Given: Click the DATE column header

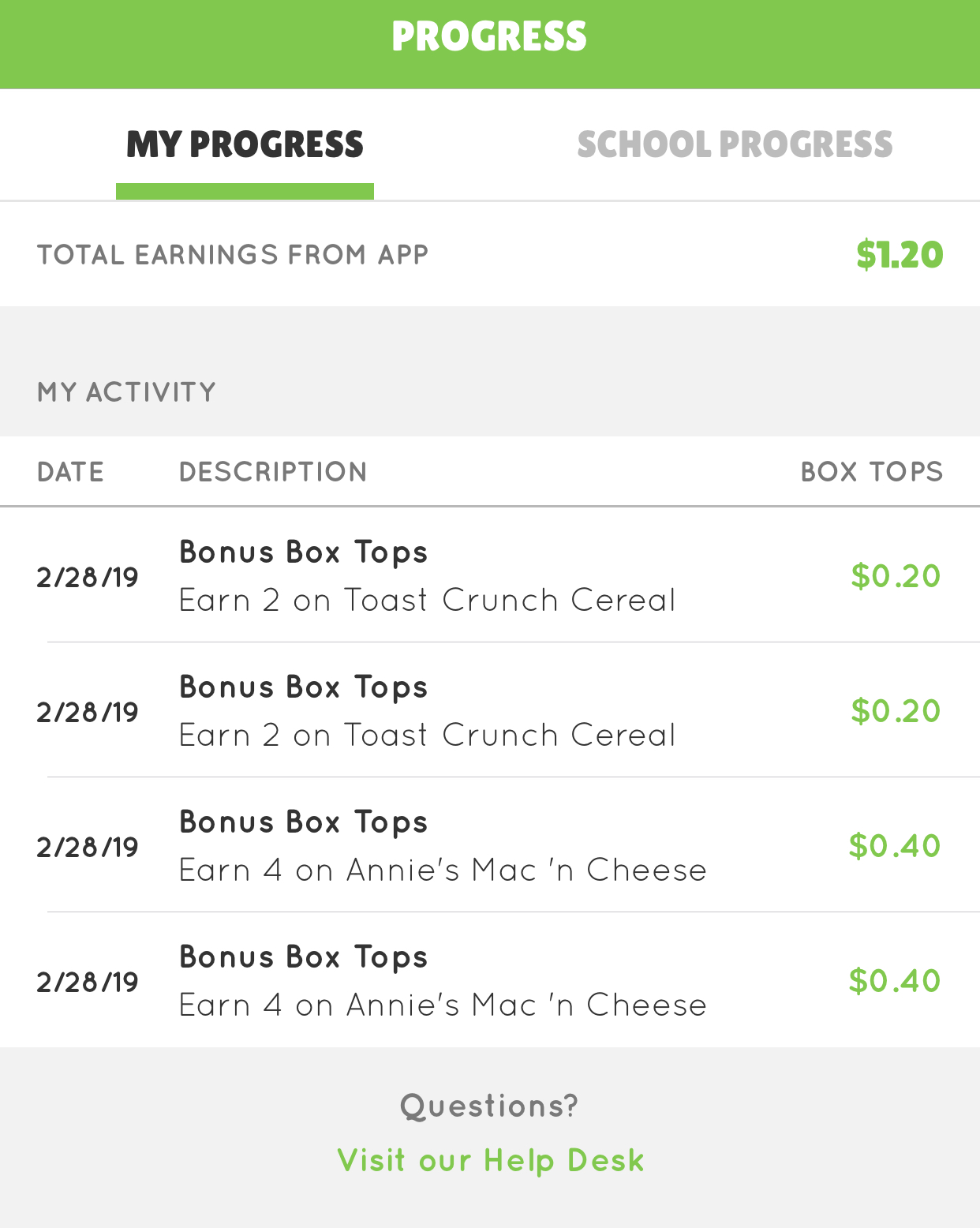Looking at the screenshot, I should click(70, 472).
